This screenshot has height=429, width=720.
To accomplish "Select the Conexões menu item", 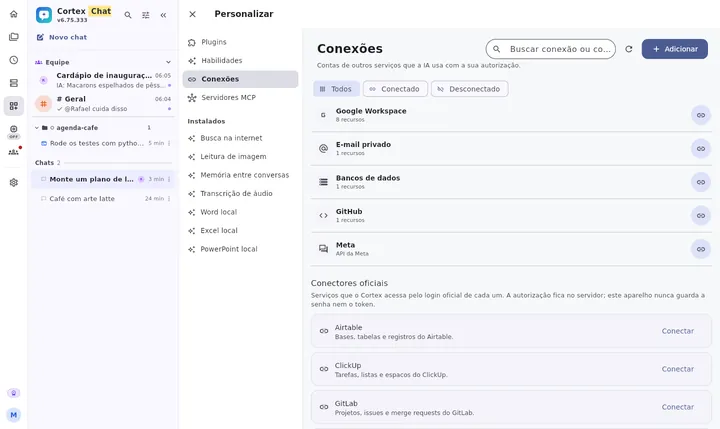I will coord(240,79).
